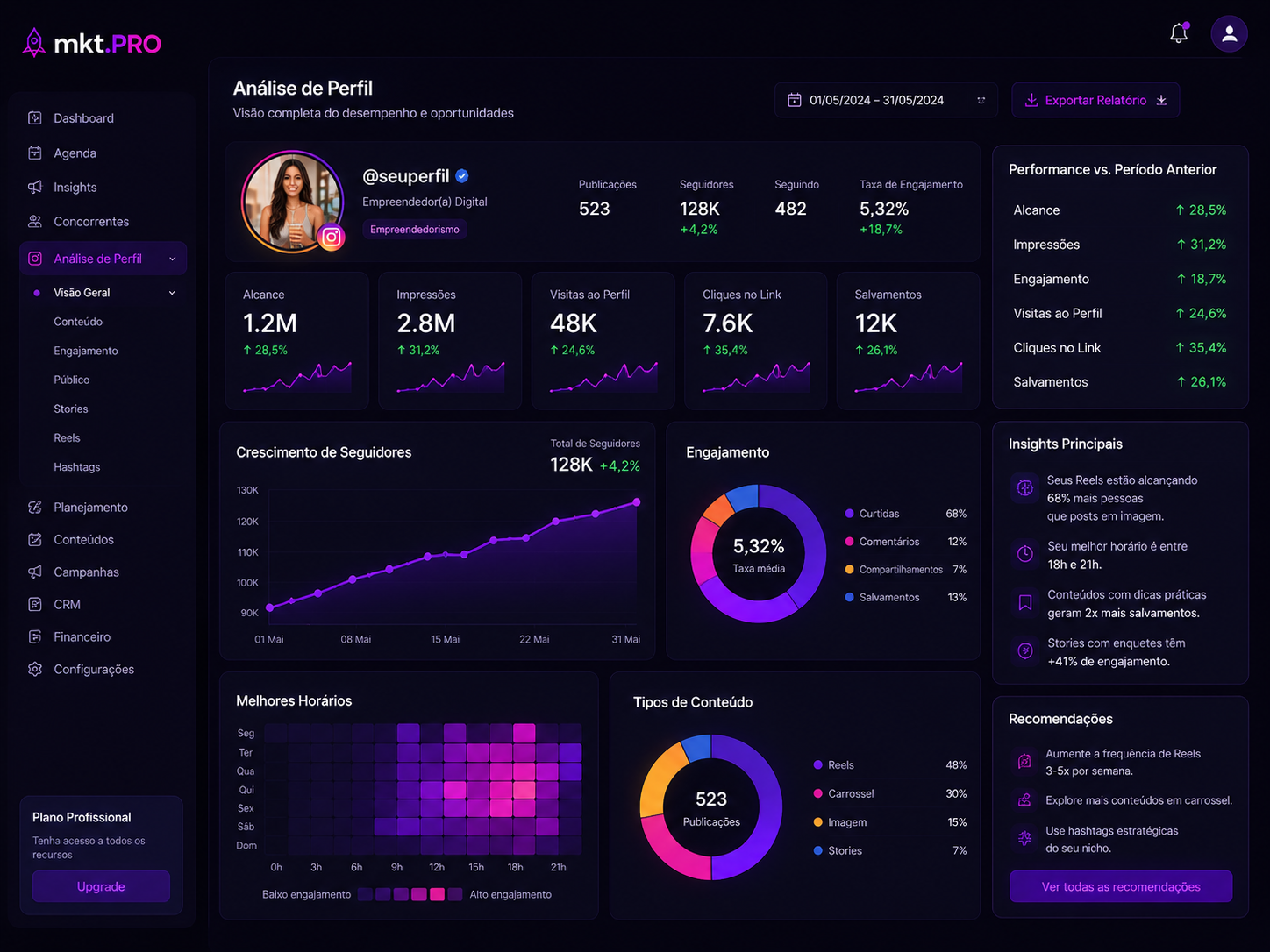Click the Empreendedorismo category tag
Screen dimensions: 1270x952
[415, 230]
